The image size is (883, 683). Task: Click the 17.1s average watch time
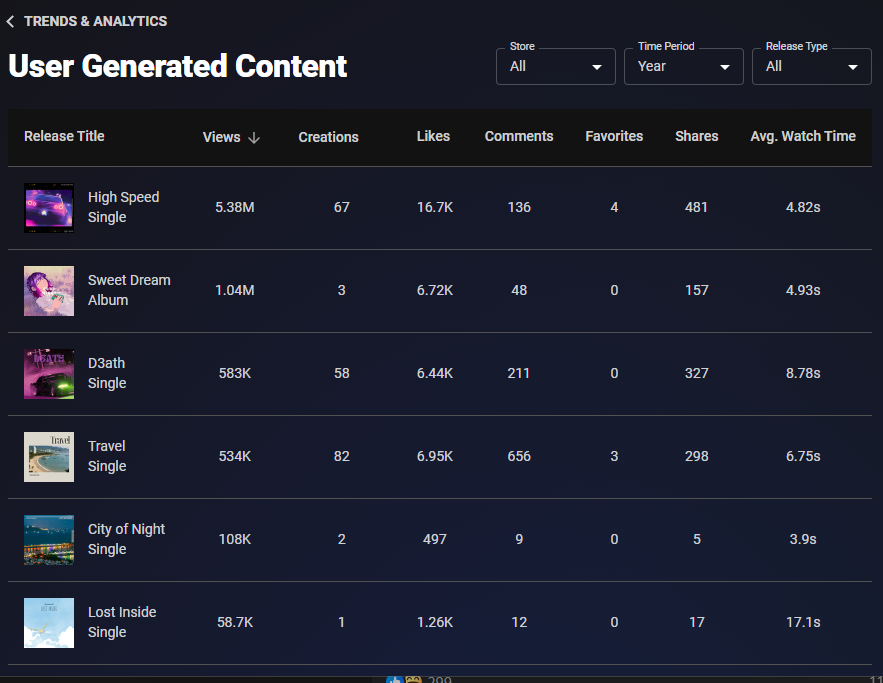click(803, 622)
